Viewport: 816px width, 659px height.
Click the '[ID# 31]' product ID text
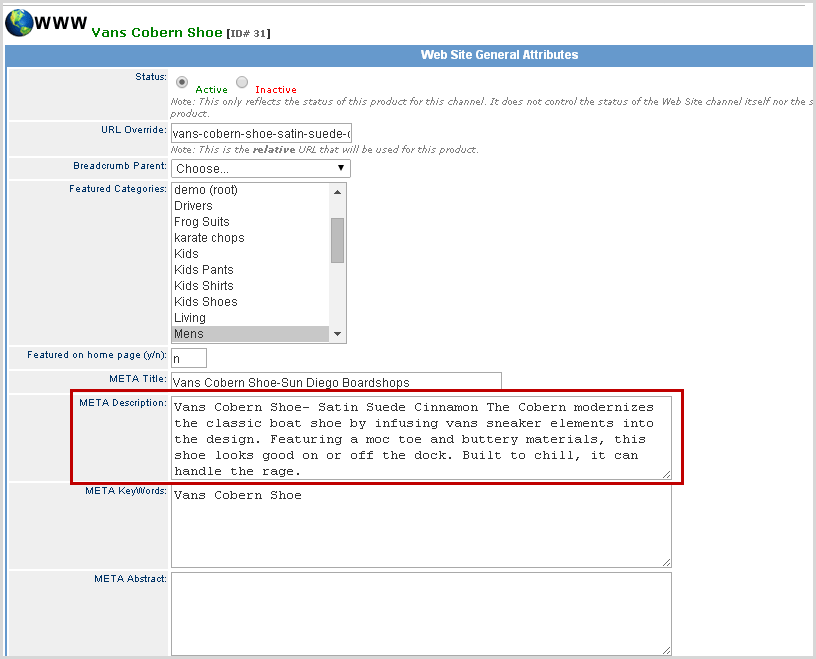pyautogui.click(x=248, y=33)
